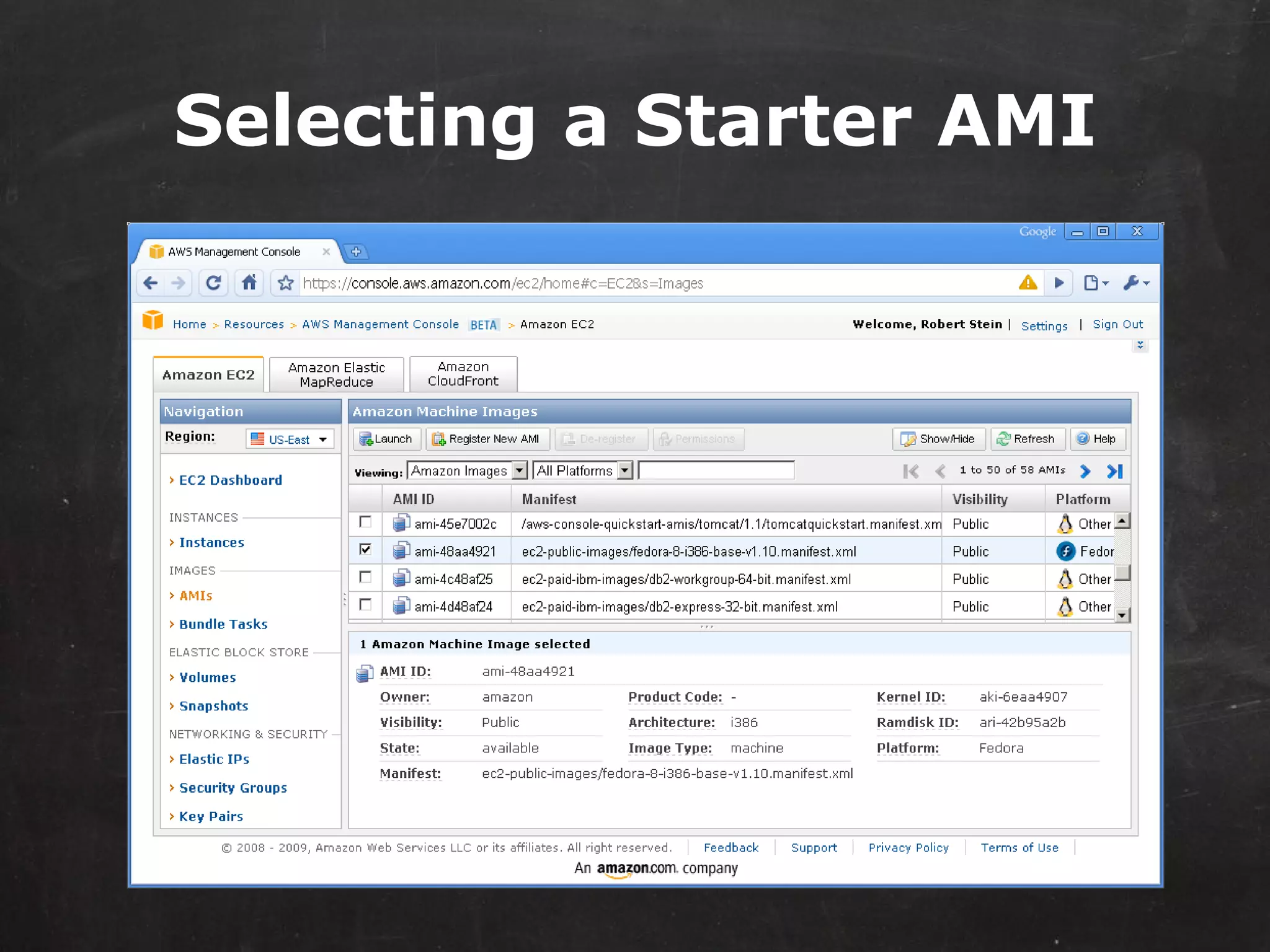Reload the page with the refresh icon

pos(213,283)
